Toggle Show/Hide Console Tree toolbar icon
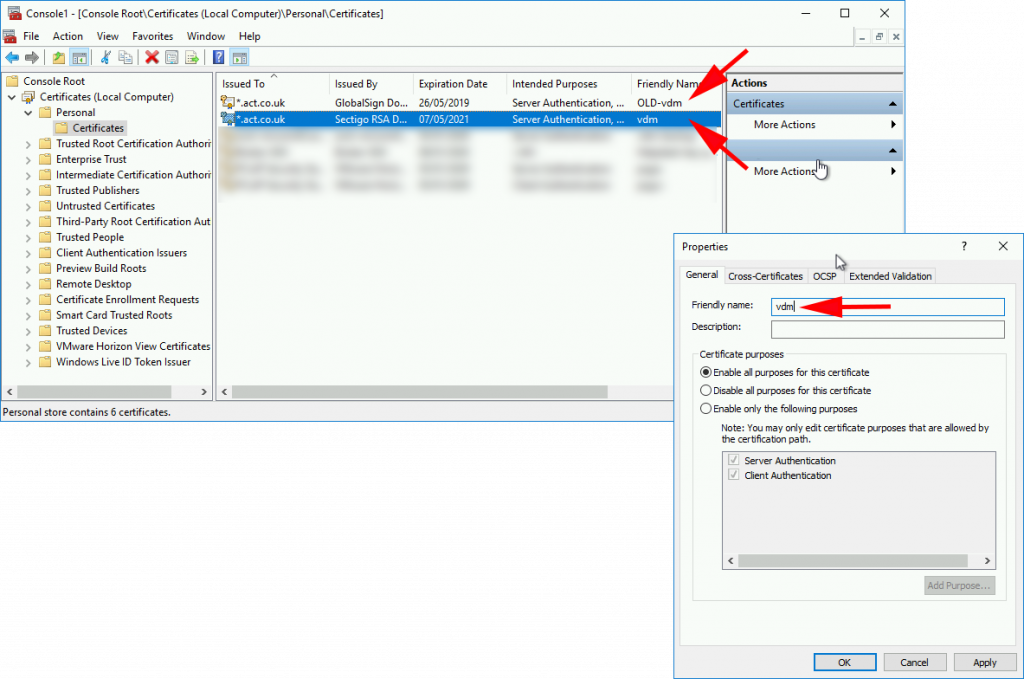Image resolution: width=1024 pixels, height=679 pixels. tap(79, 57)
